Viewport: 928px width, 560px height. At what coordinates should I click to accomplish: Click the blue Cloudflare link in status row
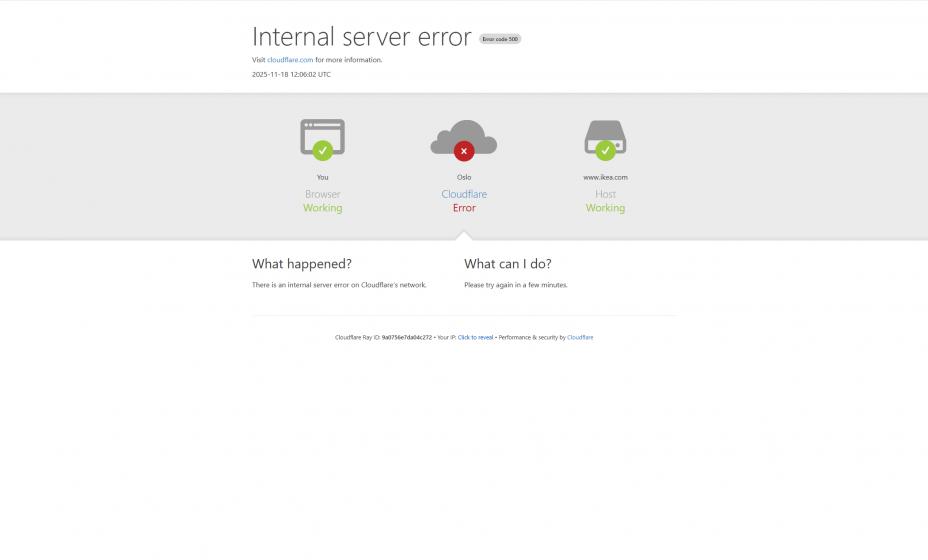pos(464,194)
